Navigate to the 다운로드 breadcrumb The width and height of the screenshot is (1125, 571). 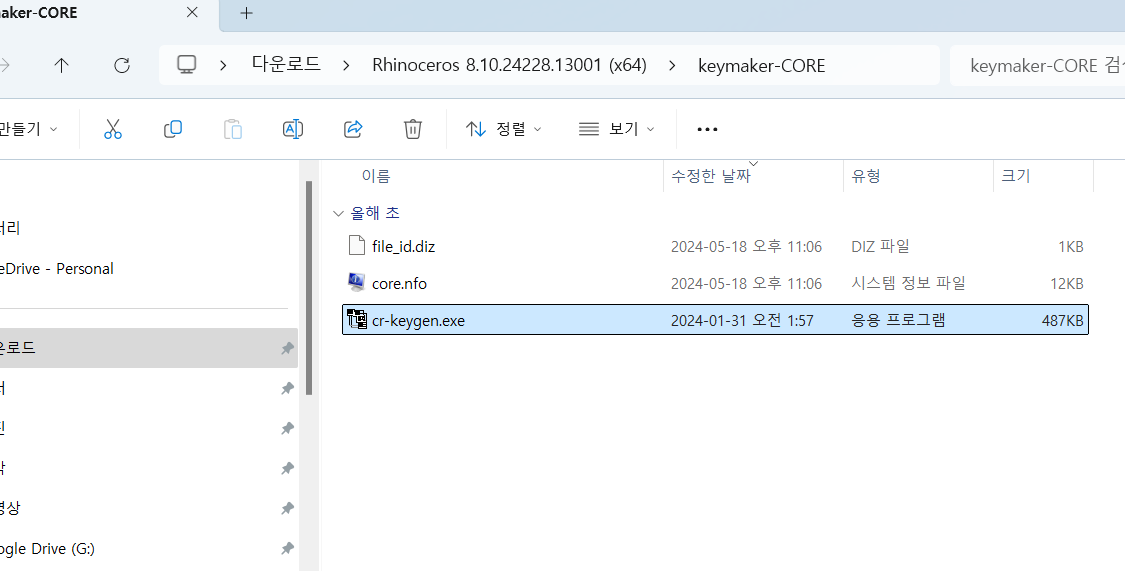[286, 65]
